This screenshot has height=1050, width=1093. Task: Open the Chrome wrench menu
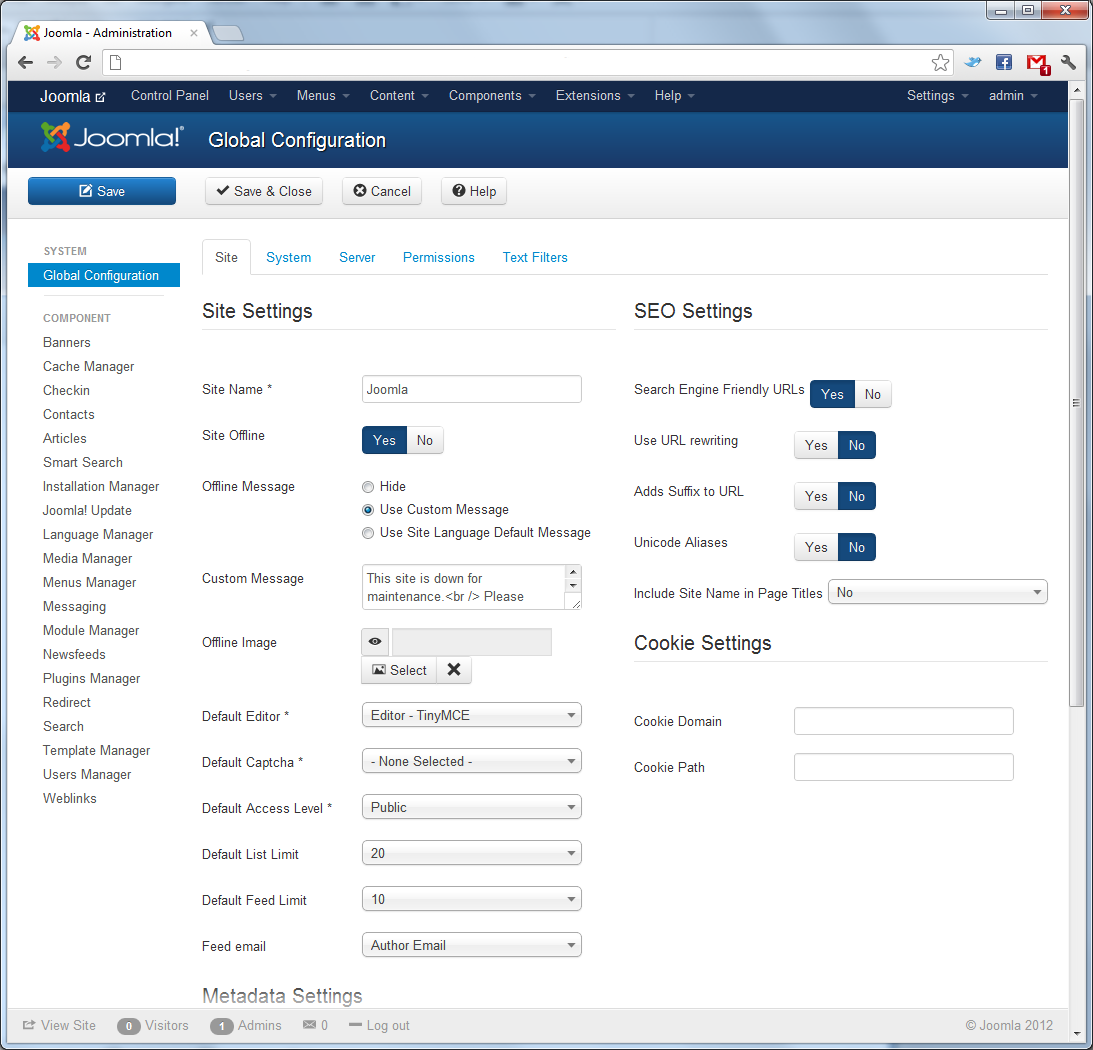pos(1069,63)
